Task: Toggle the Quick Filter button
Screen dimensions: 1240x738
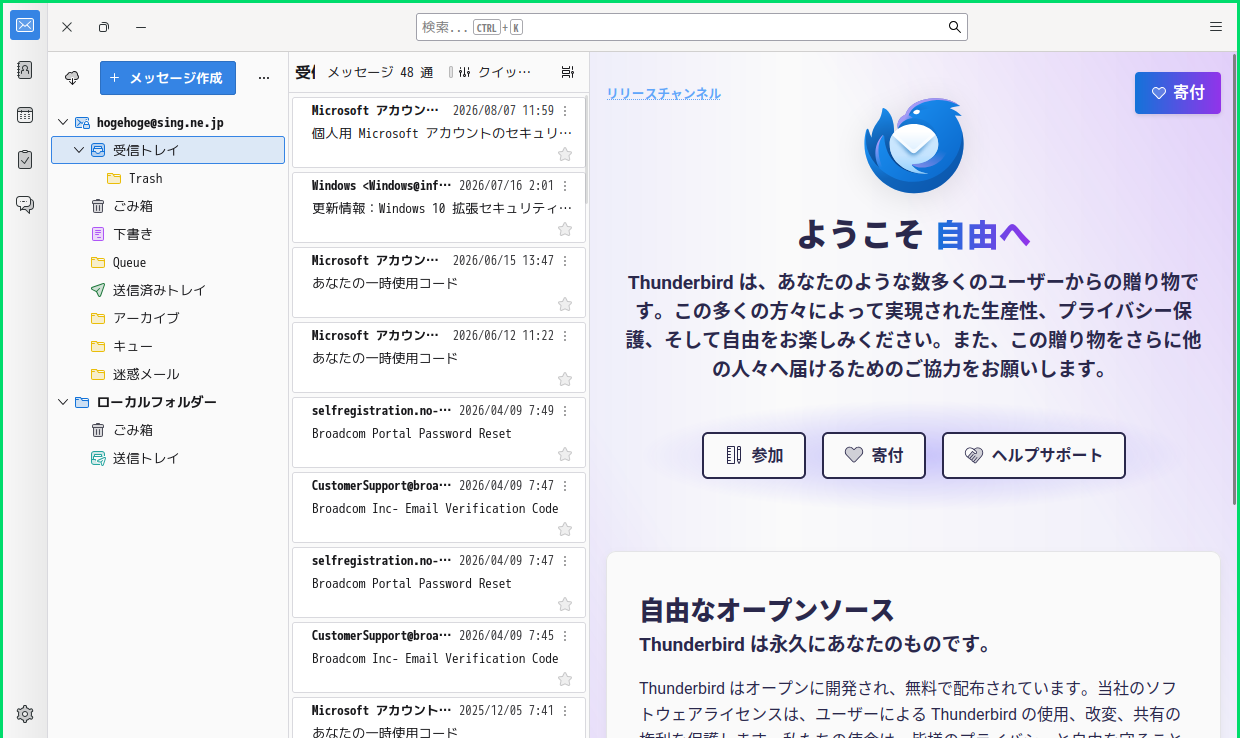Action: (x=495, y=72)
